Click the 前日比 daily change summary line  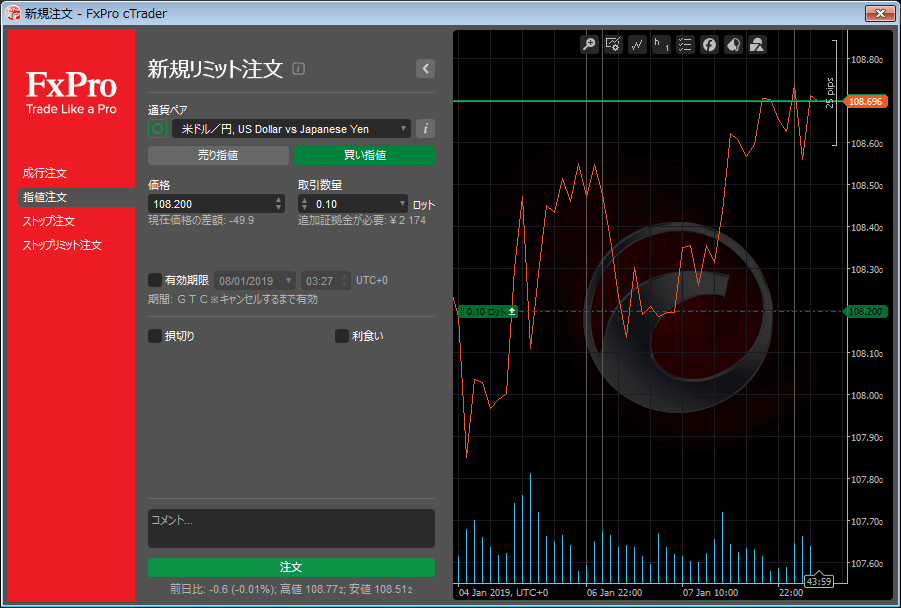pos(291,589)
